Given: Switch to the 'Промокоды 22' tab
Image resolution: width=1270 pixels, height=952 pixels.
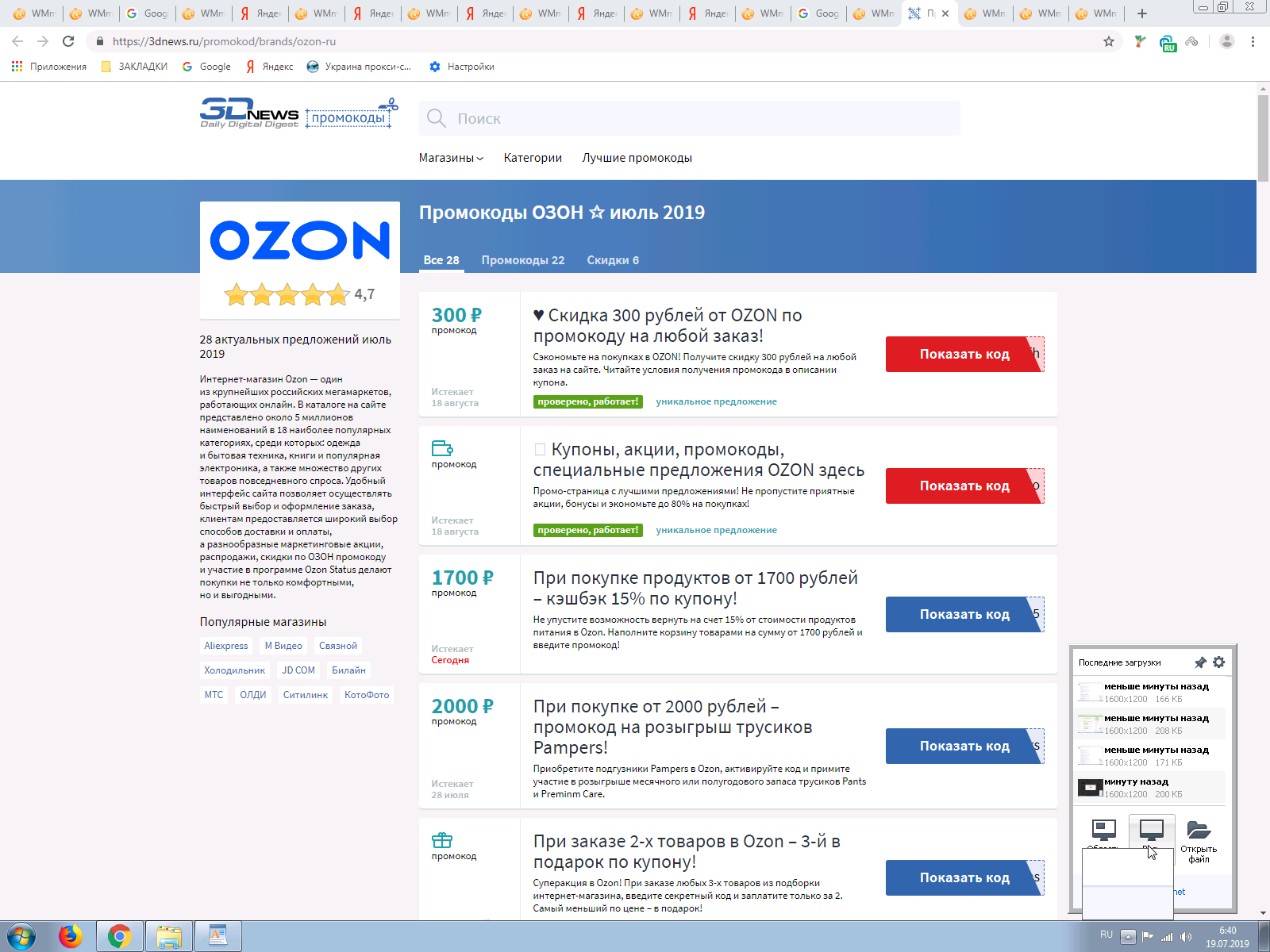Looking at the screenshot, I should [523, 260].
